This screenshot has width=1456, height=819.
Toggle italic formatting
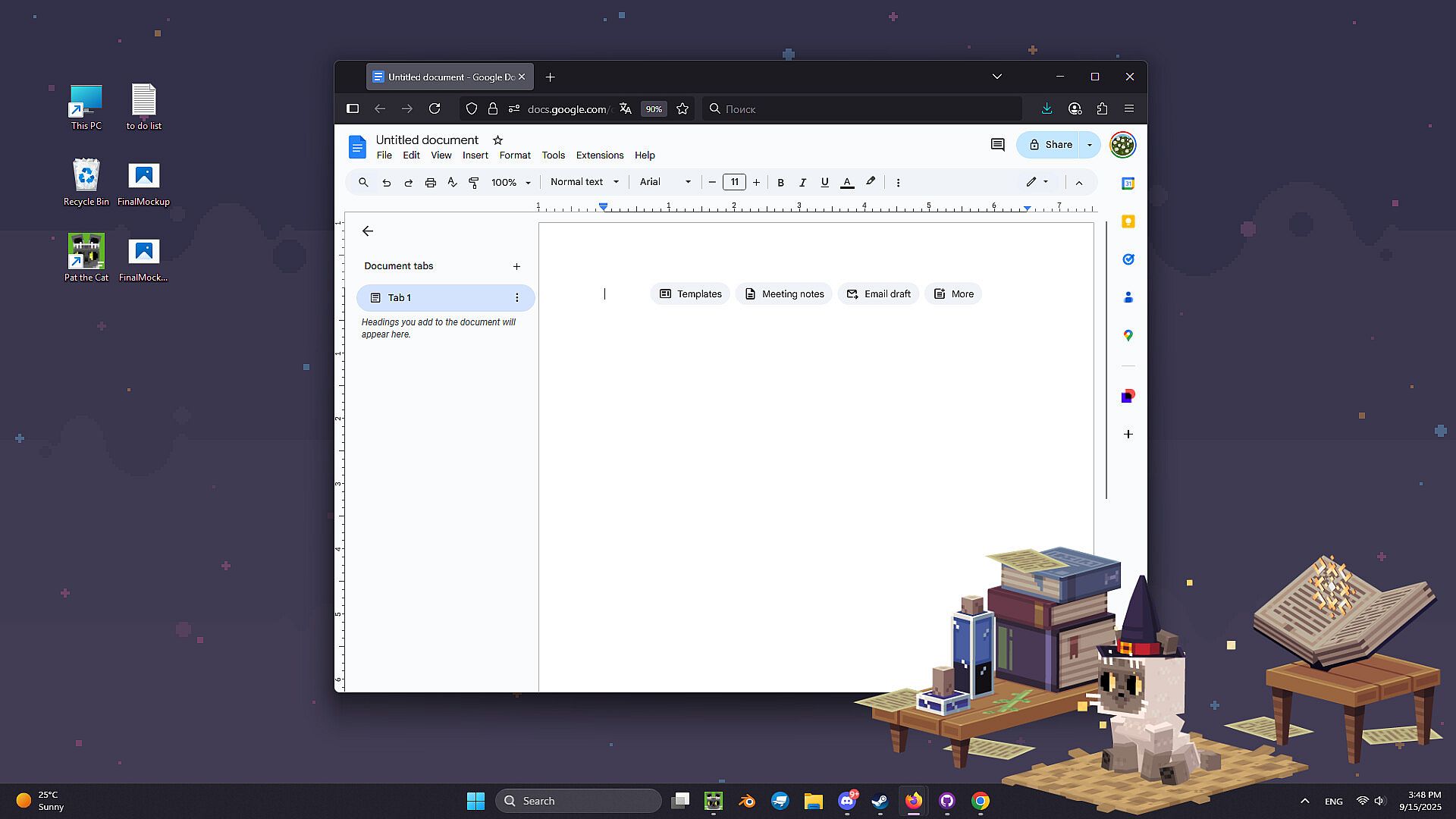(x=802, y=183)
